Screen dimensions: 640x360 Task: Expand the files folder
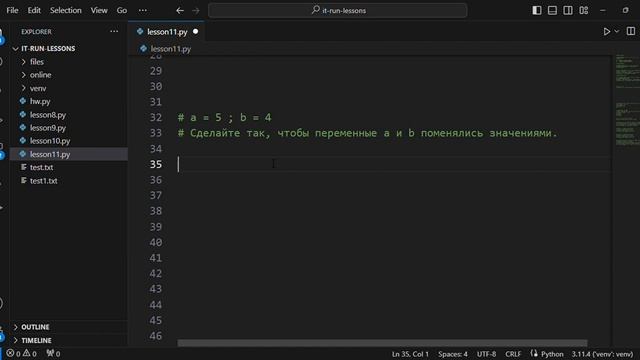(x=37, y=62)
